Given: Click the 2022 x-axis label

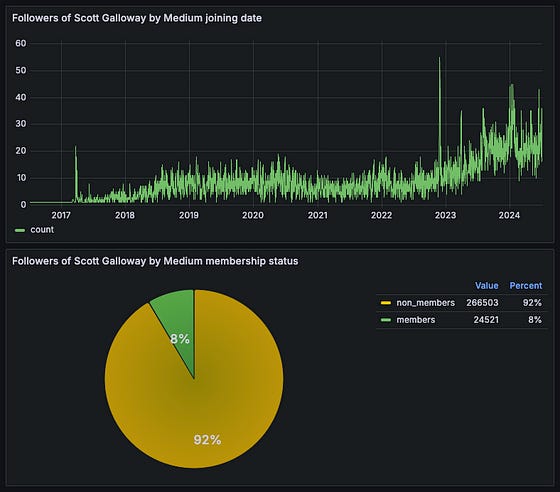Looking at the screenshot, I should 381,215.
